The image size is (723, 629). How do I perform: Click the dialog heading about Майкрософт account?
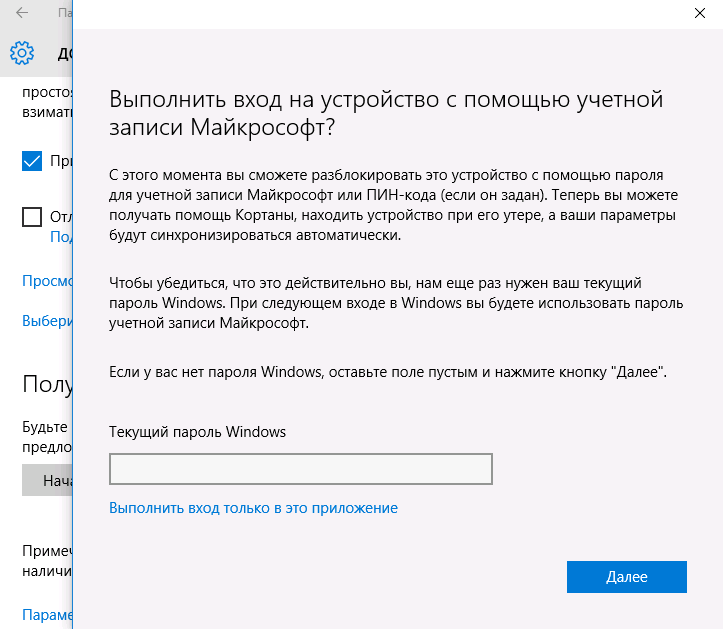[x=385, y=114]
